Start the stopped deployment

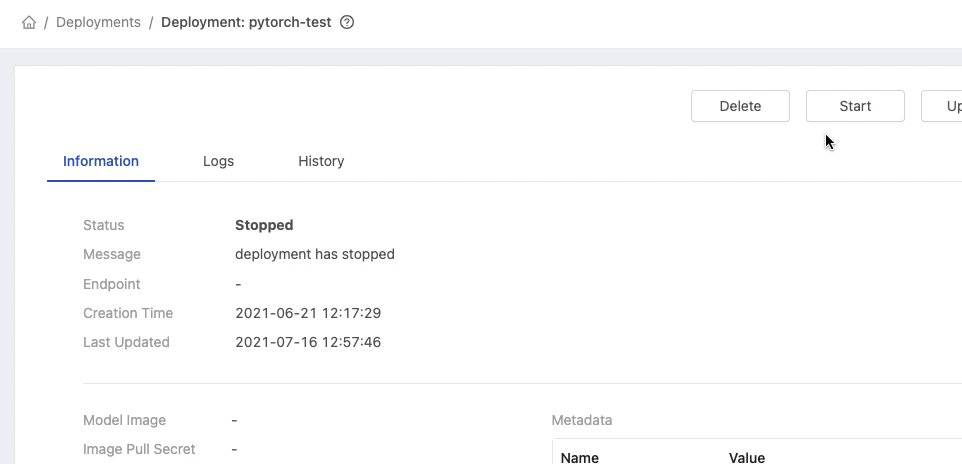point(855,106)
